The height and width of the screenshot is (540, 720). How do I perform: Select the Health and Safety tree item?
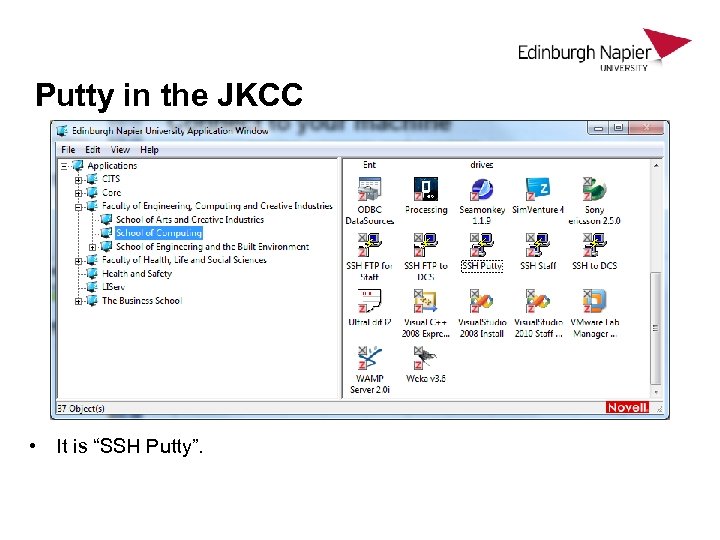tap(137, 274)
